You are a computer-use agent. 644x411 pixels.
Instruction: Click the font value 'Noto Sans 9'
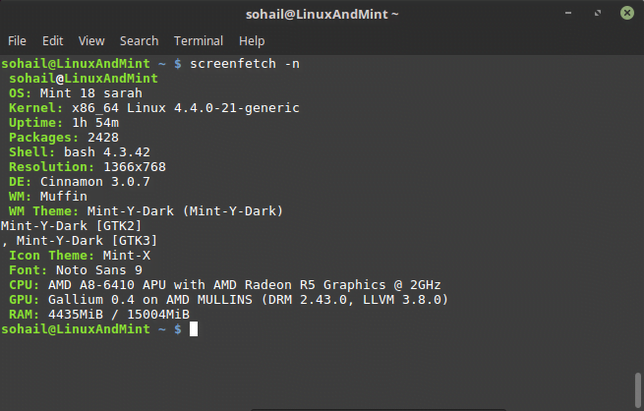[99, 270]
